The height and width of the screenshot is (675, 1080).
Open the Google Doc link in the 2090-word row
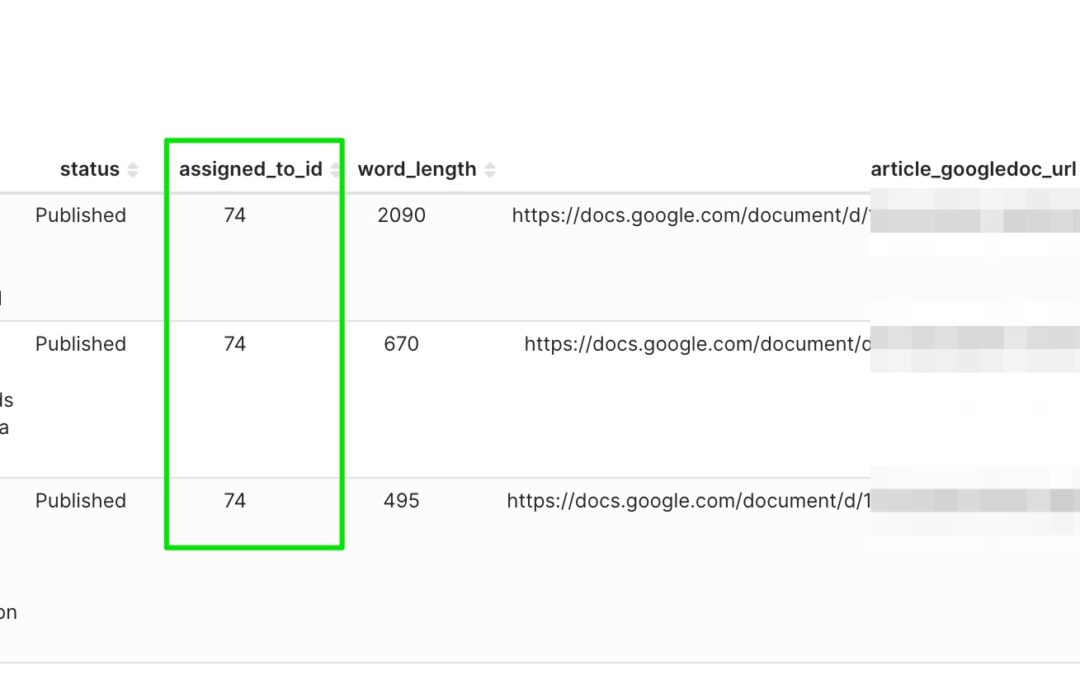[690, 215]
